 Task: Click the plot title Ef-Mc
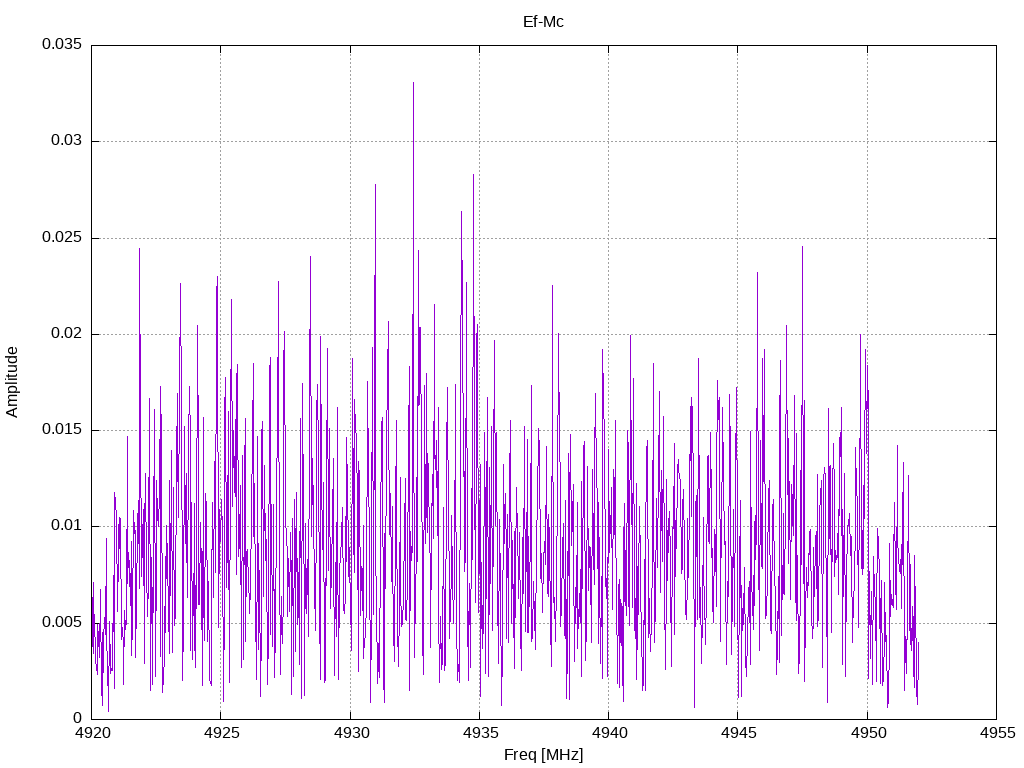(543, 22)
